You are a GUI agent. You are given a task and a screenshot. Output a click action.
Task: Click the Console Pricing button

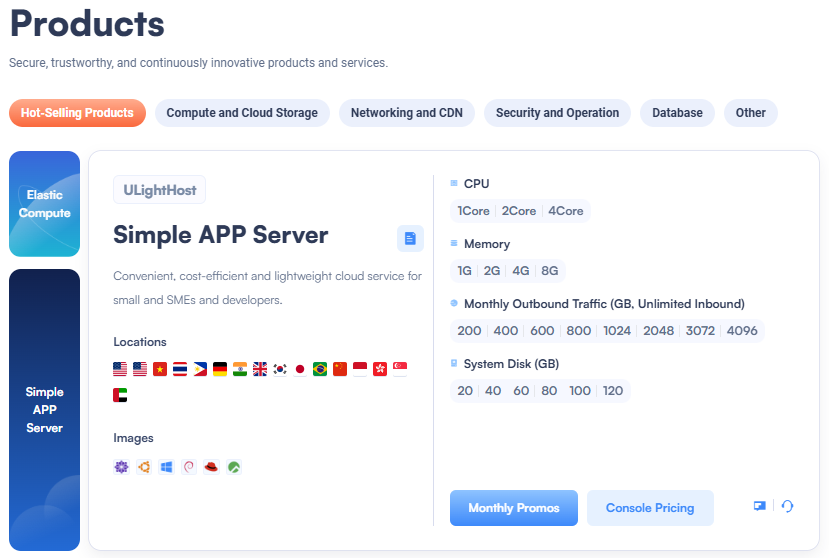coord(650,508)
